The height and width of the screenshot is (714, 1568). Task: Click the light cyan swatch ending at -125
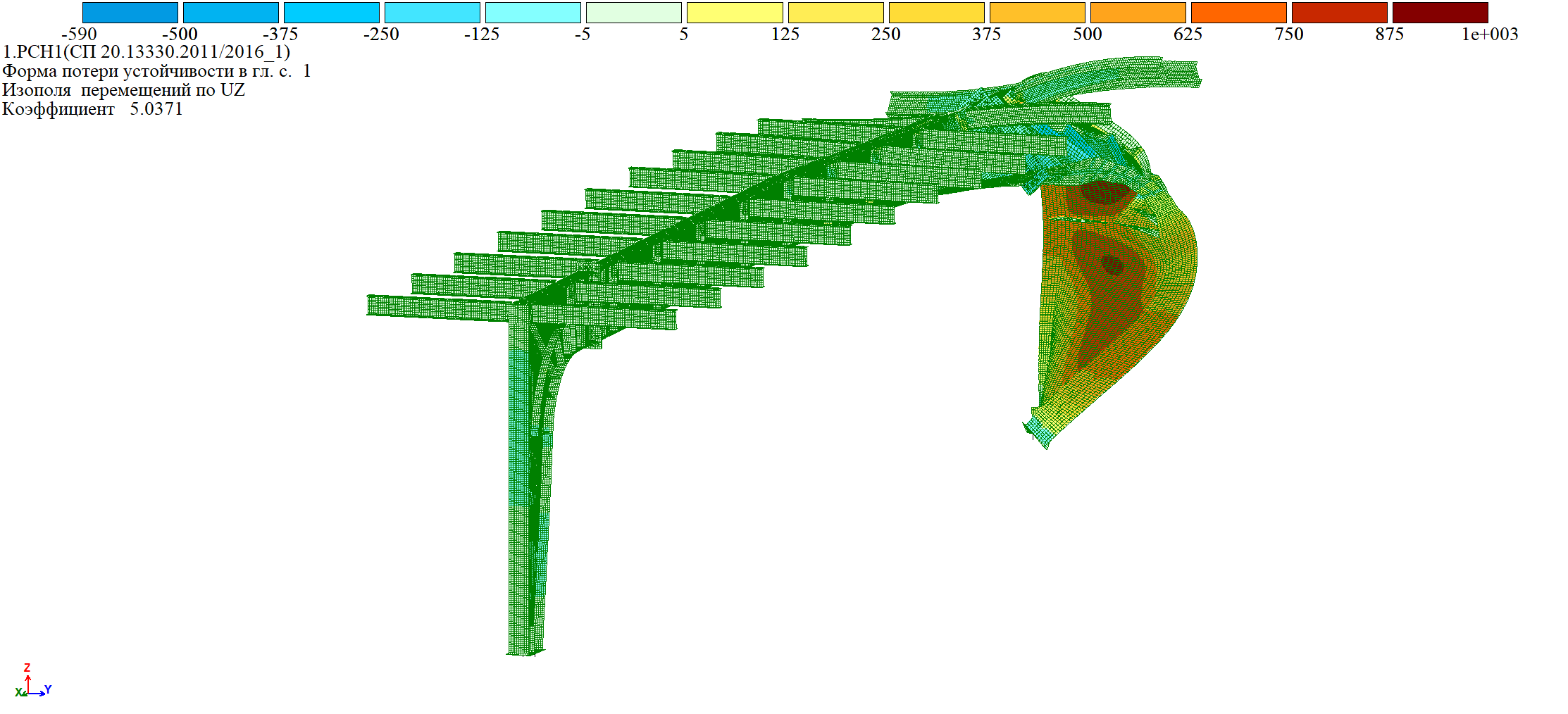433,13
